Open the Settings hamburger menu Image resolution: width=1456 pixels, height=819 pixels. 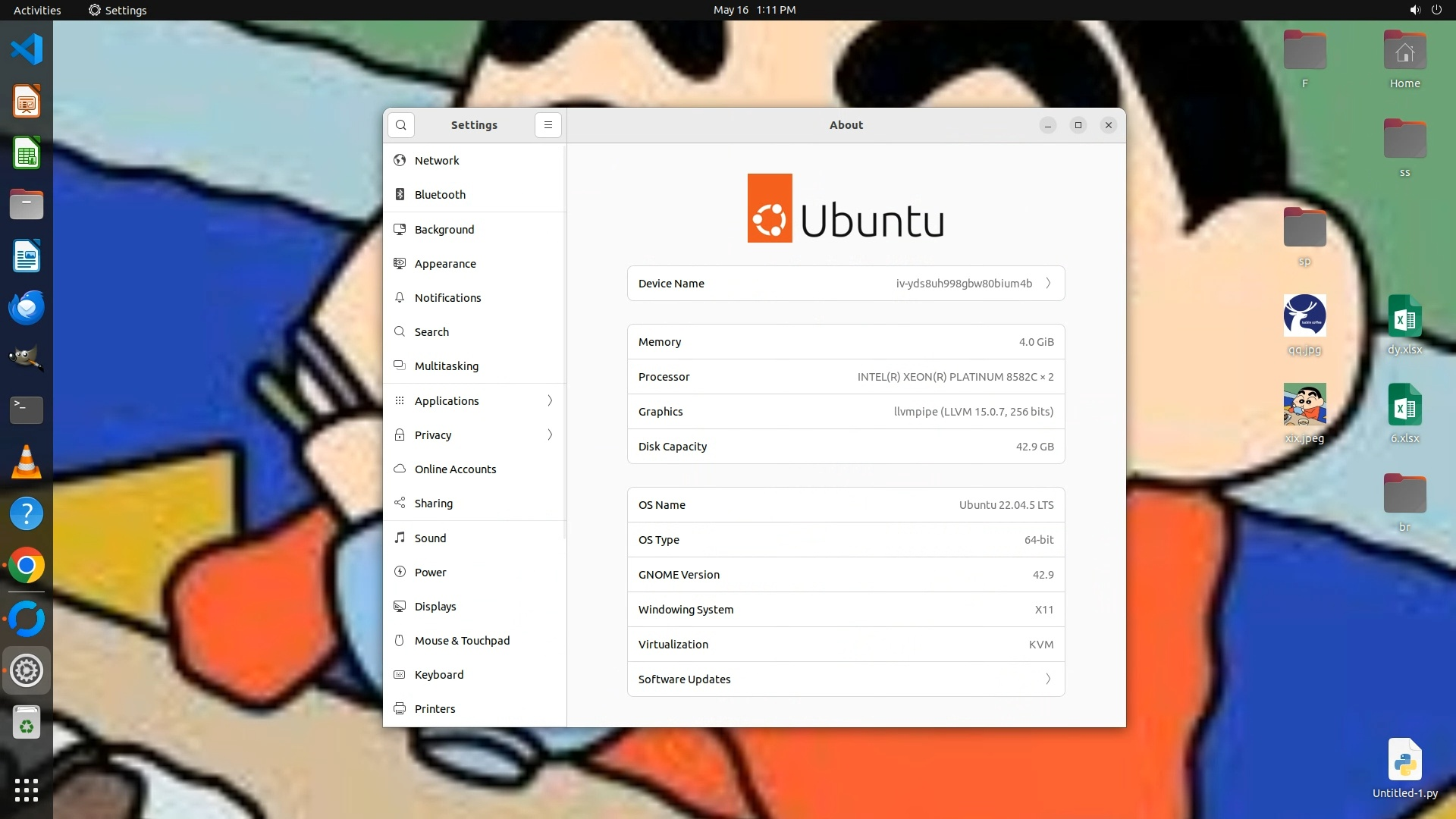coord(548,125)
